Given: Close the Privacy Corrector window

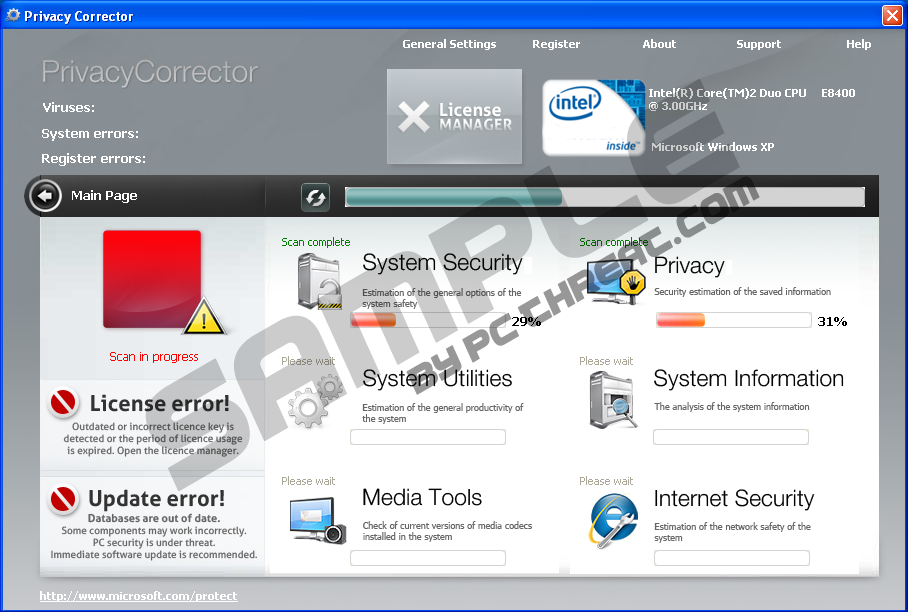Looking at the screenshot, I should coord(891,16).
